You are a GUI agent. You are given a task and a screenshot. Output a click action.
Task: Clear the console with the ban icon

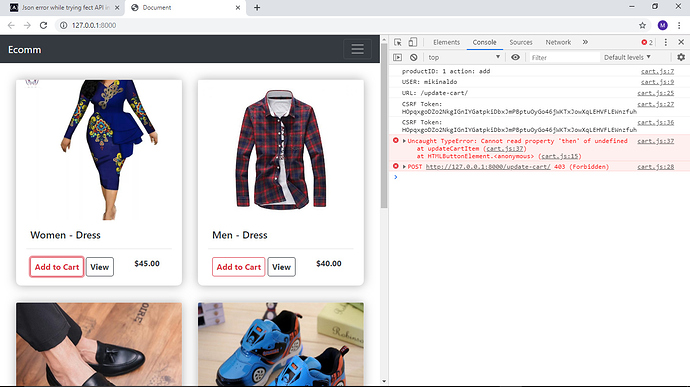point(414,57)
